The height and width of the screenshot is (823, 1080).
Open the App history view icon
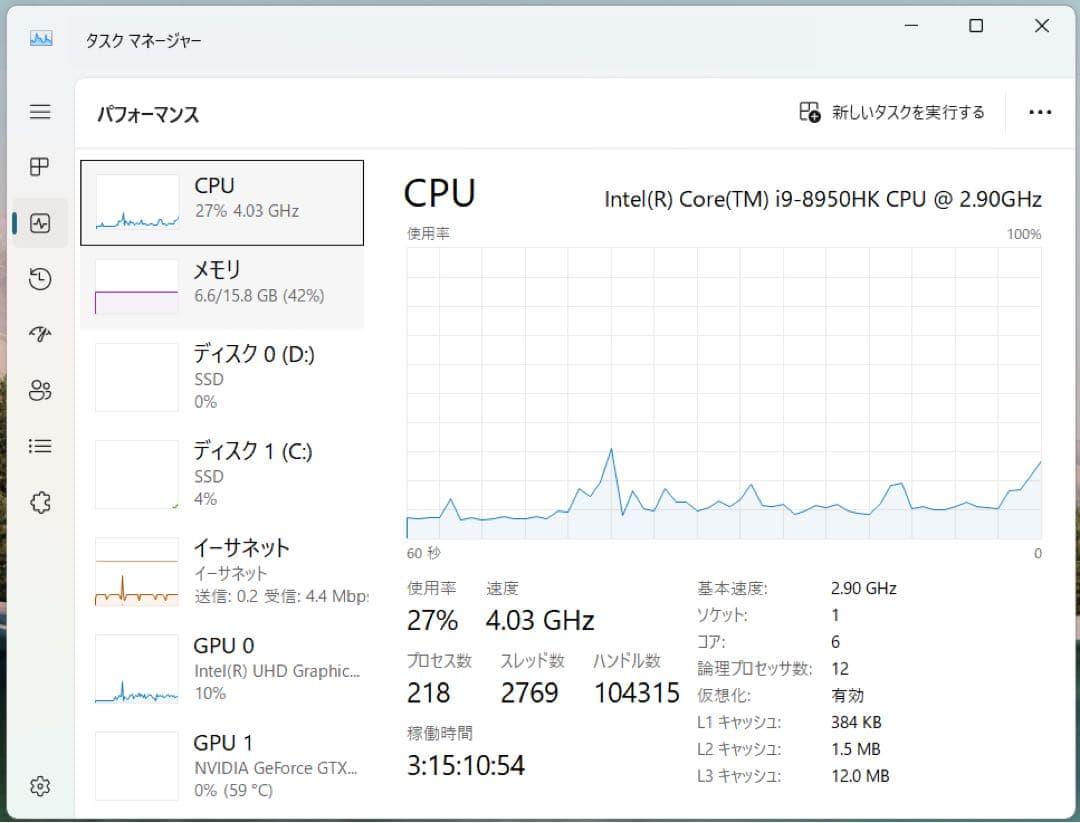(40, 279)
